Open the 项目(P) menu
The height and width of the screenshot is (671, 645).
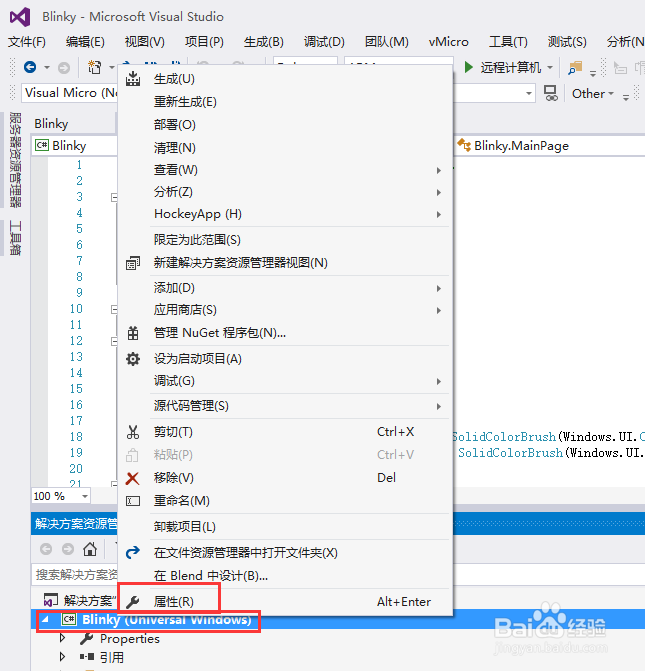pos(204,42)
